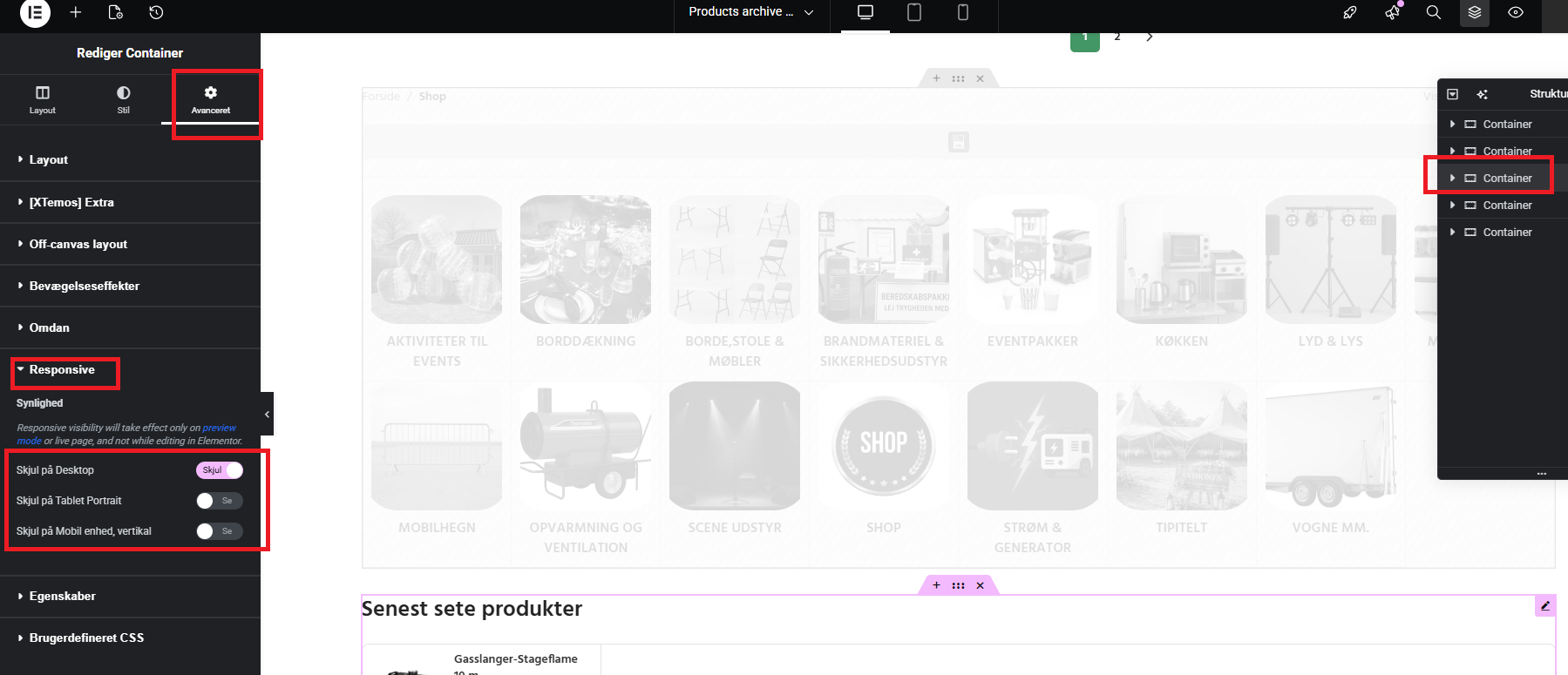This screenshot has width=1568, height=675.
Task: Switch to mobile device preview
Action: [963, 12]
